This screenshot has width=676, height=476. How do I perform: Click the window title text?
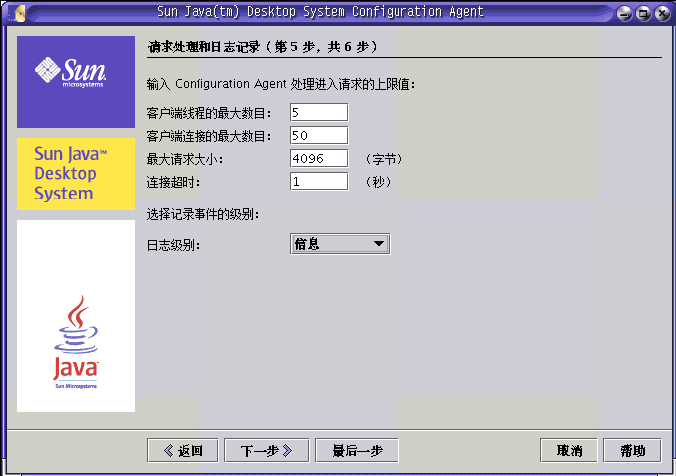[320, 12]
